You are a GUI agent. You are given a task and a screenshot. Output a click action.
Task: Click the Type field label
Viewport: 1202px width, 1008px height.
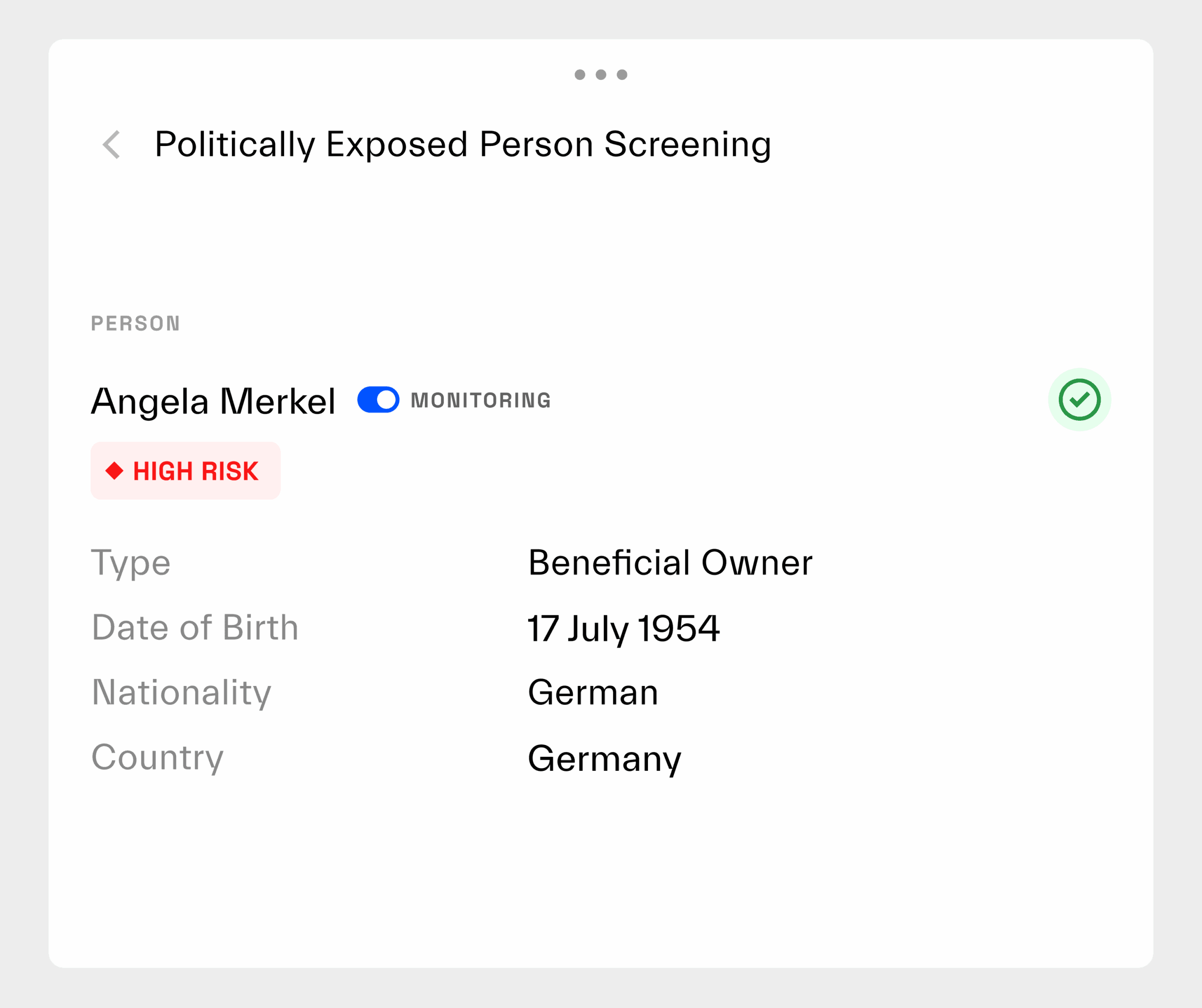point(131,562)
